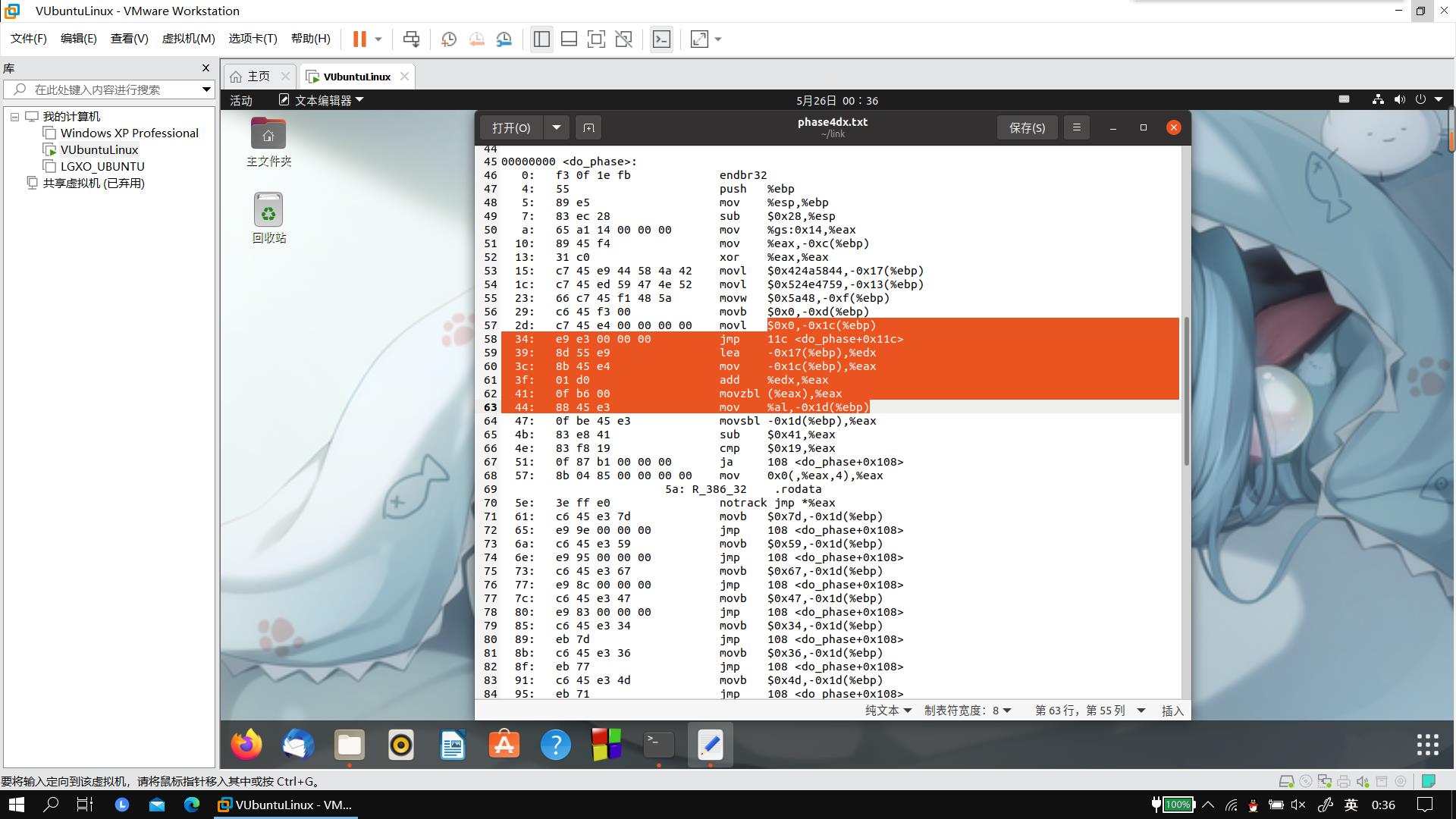The width and height of the screenshot is (1456, 819).
Task: Toggle Unity mode icon
Action: 624,39
